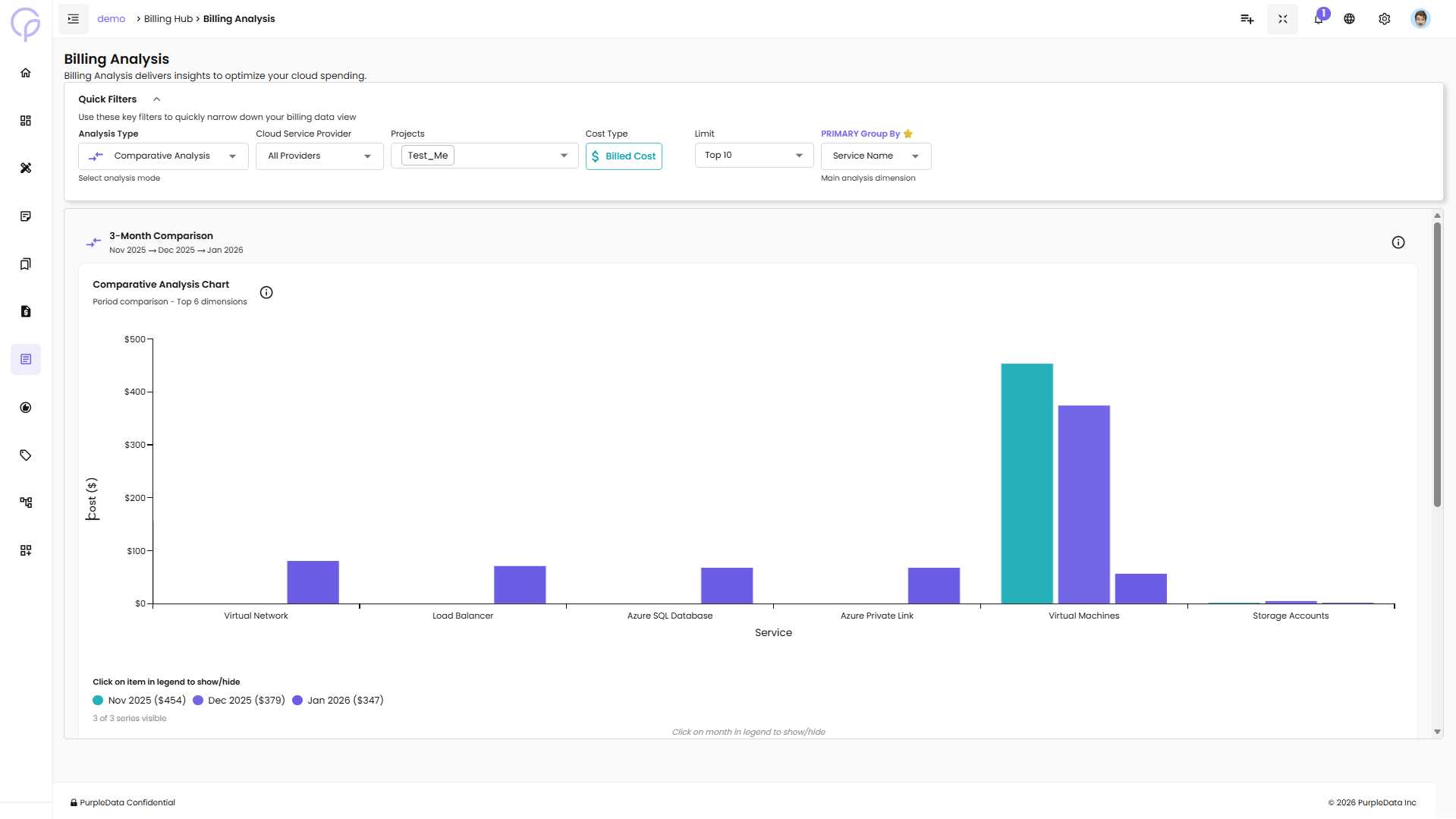The height and width of the screenshot is (819, 1456).
Task: Click the Billed Cost button
Action: 624,156
